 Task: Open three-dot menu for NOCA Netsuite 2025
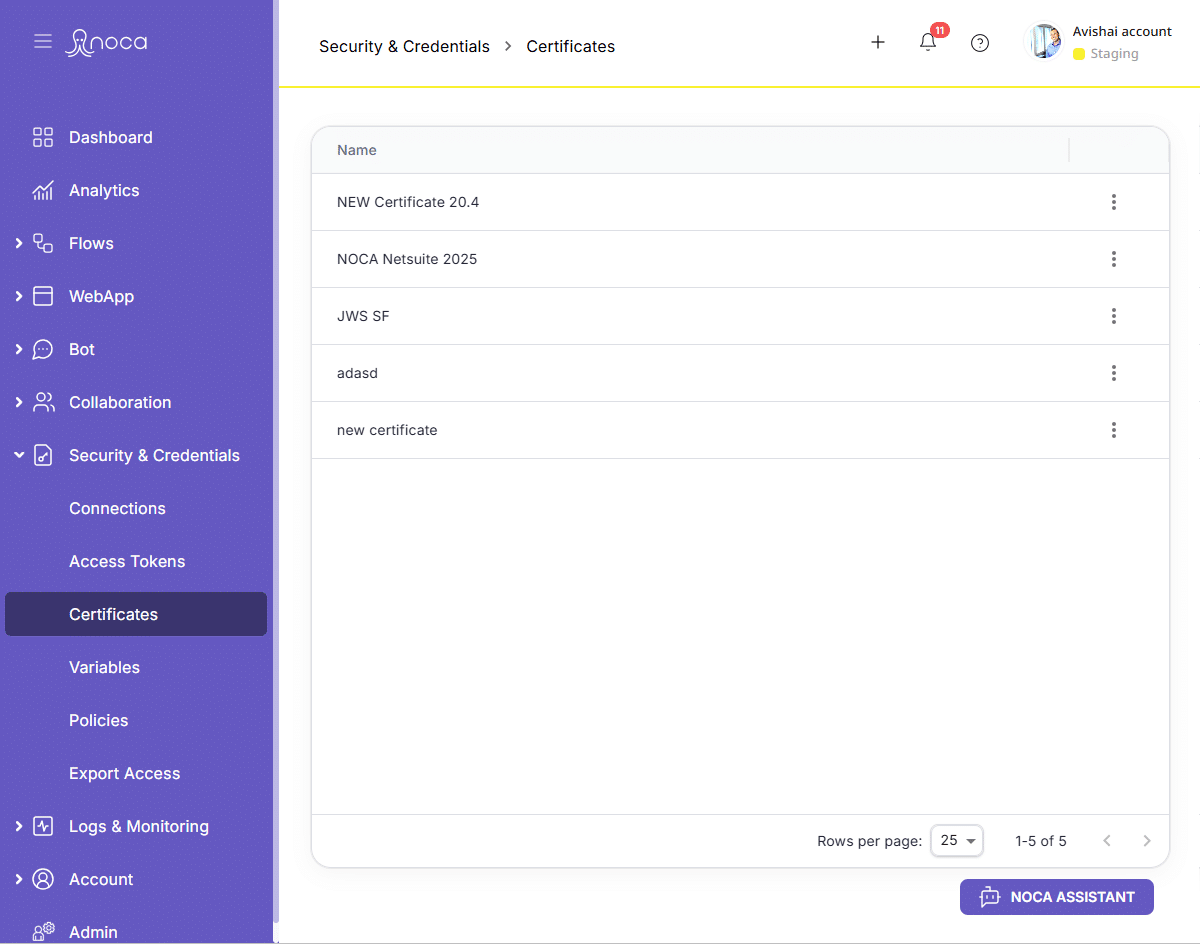click(x=1113, y=259)
